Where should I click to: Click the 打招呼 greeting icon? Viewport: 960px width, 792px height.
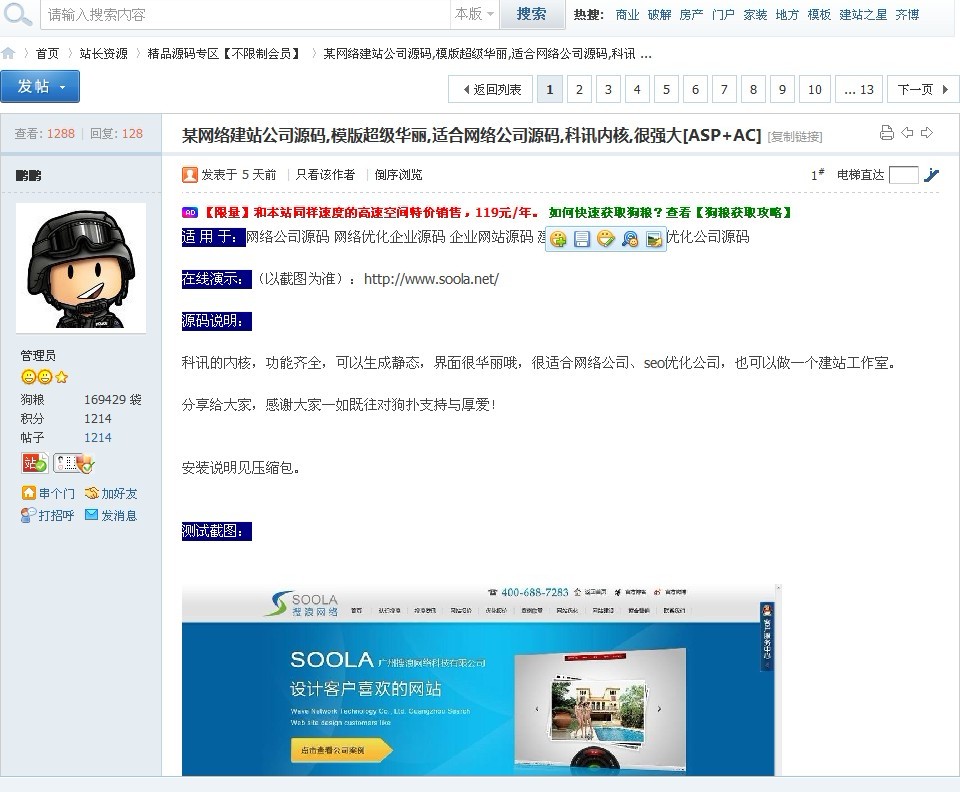coord(30,515)
